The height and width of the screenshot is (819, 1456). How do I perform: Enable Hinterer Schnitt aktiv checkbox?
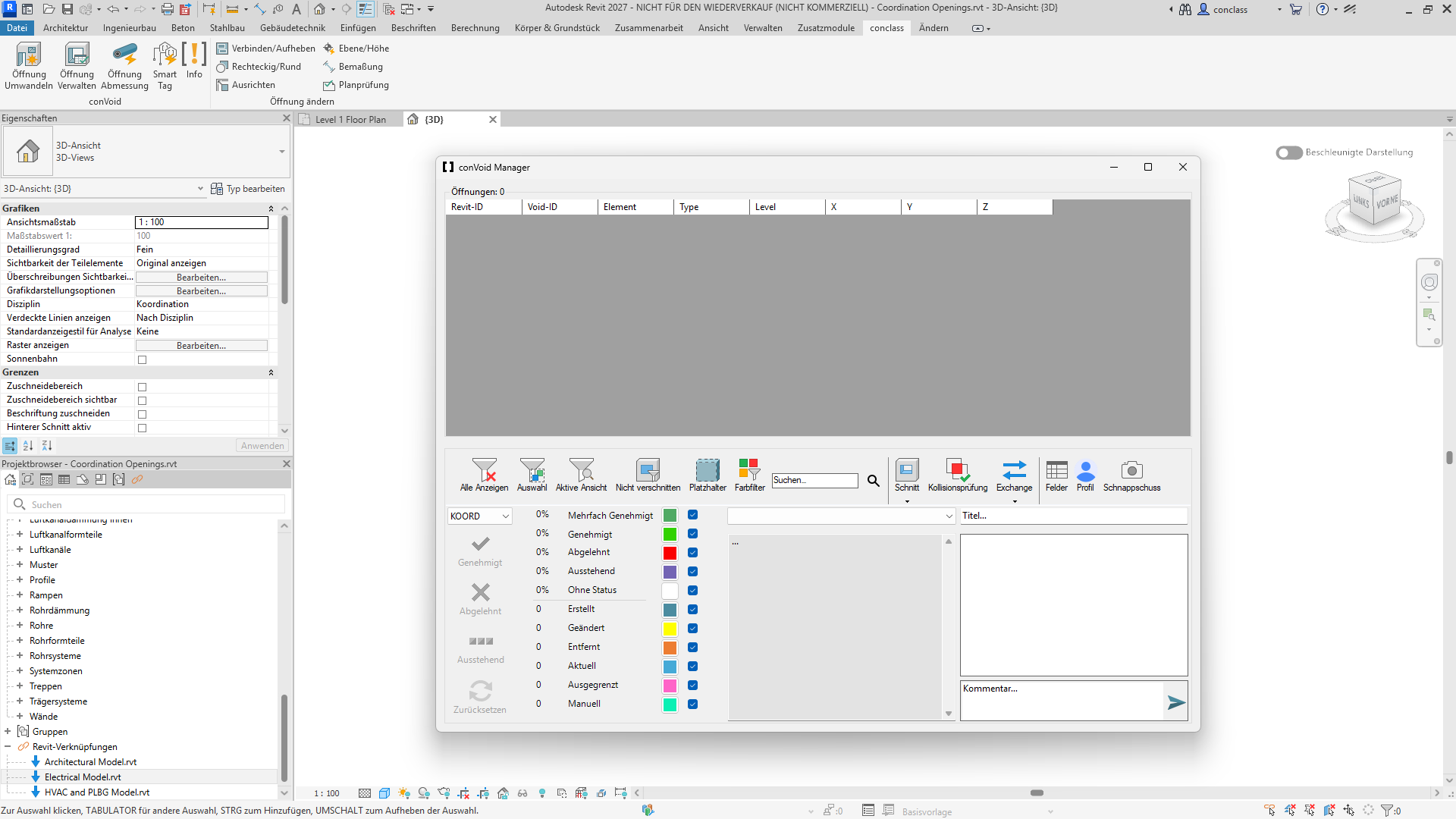[142, 428]
